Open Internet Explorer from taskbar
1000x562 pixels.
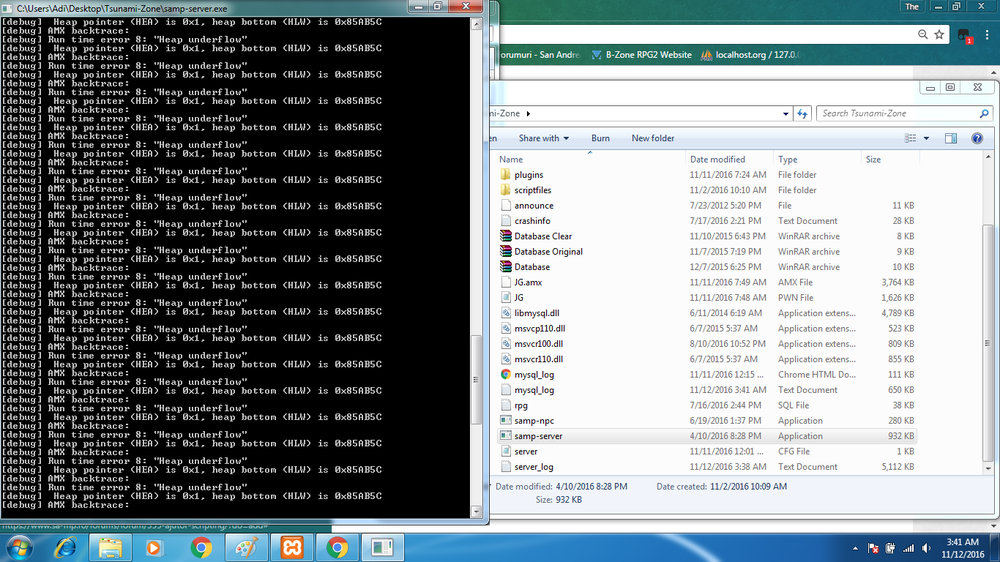click(x=65, y=547)
